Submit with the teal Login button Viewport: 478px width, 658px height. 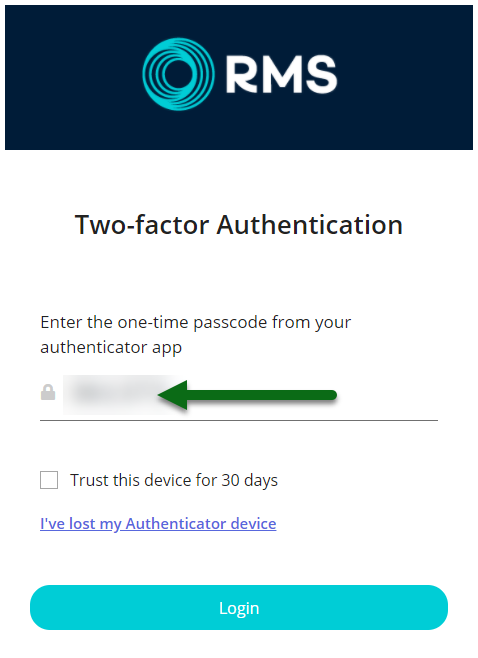pos(239,608)
